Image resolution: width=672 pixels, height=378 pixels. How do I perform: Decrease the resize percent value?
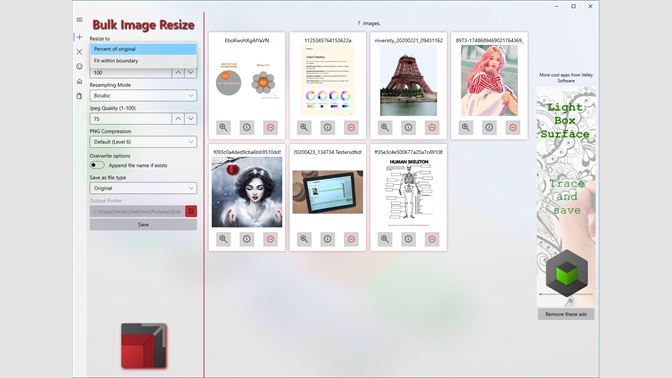pyautogui.click(x=191, y=73)
